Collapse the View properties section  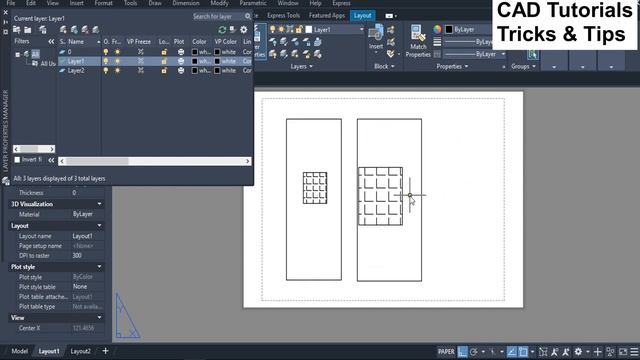click(99, 317)
